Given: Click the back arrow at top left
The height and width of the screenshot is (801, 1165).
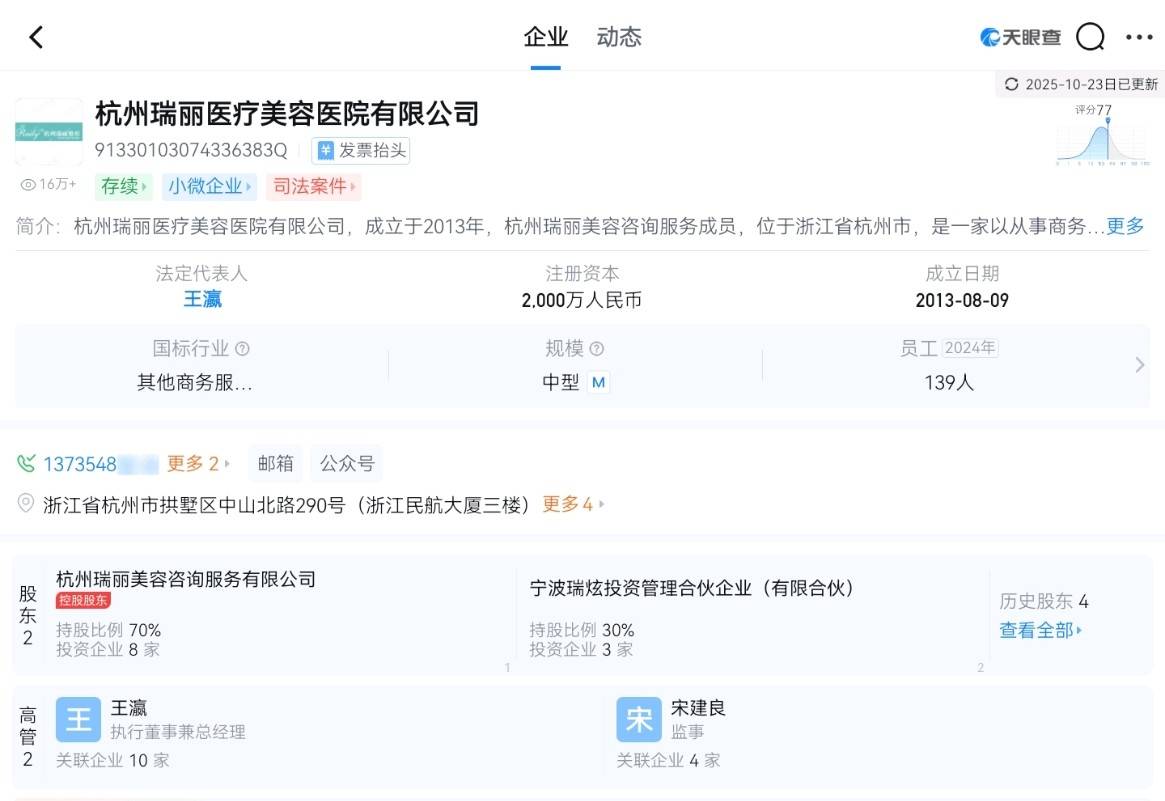Looking at the screenshot, I should (35, 36).
